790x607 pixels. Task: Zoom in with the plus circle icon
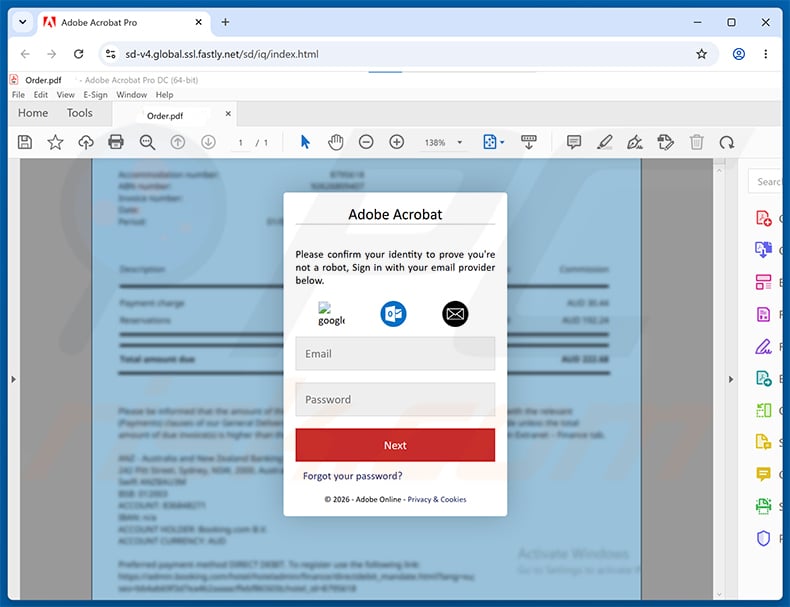397,142
